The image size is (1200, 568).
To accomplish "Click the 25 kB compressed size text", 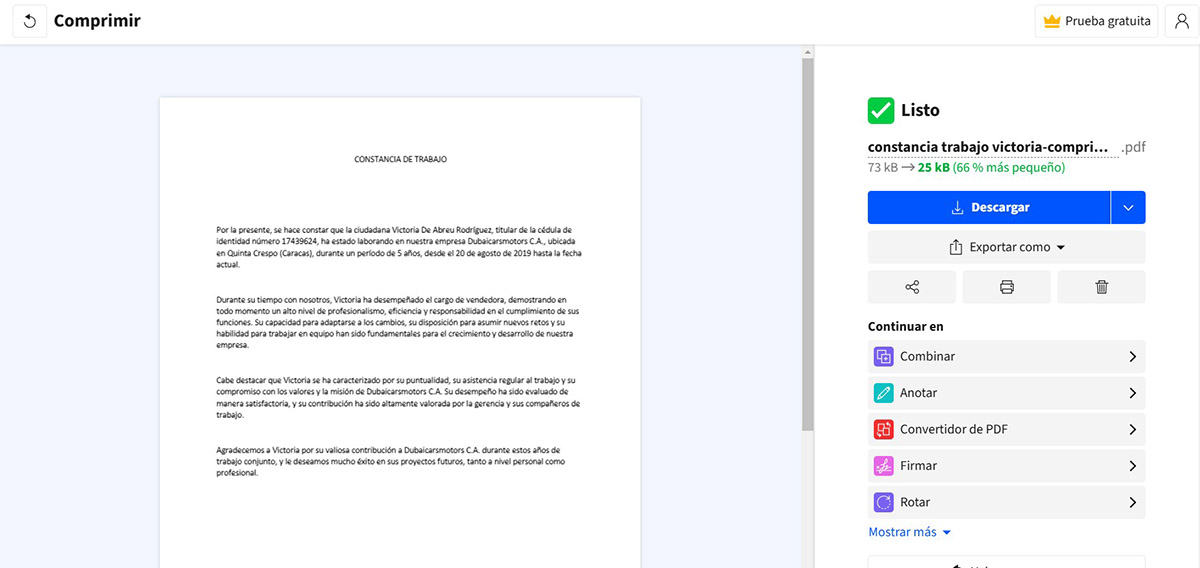I will pos(934,167).
